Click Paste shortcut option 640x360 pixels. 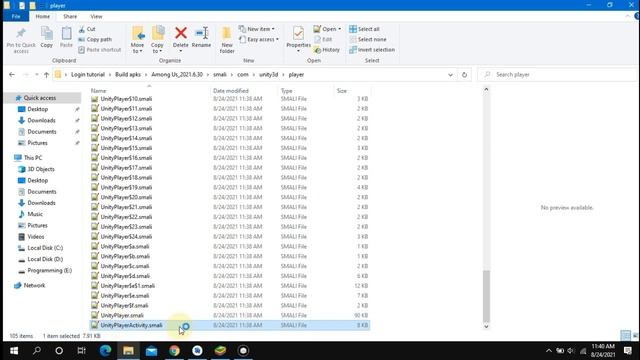tap(100, 49)
